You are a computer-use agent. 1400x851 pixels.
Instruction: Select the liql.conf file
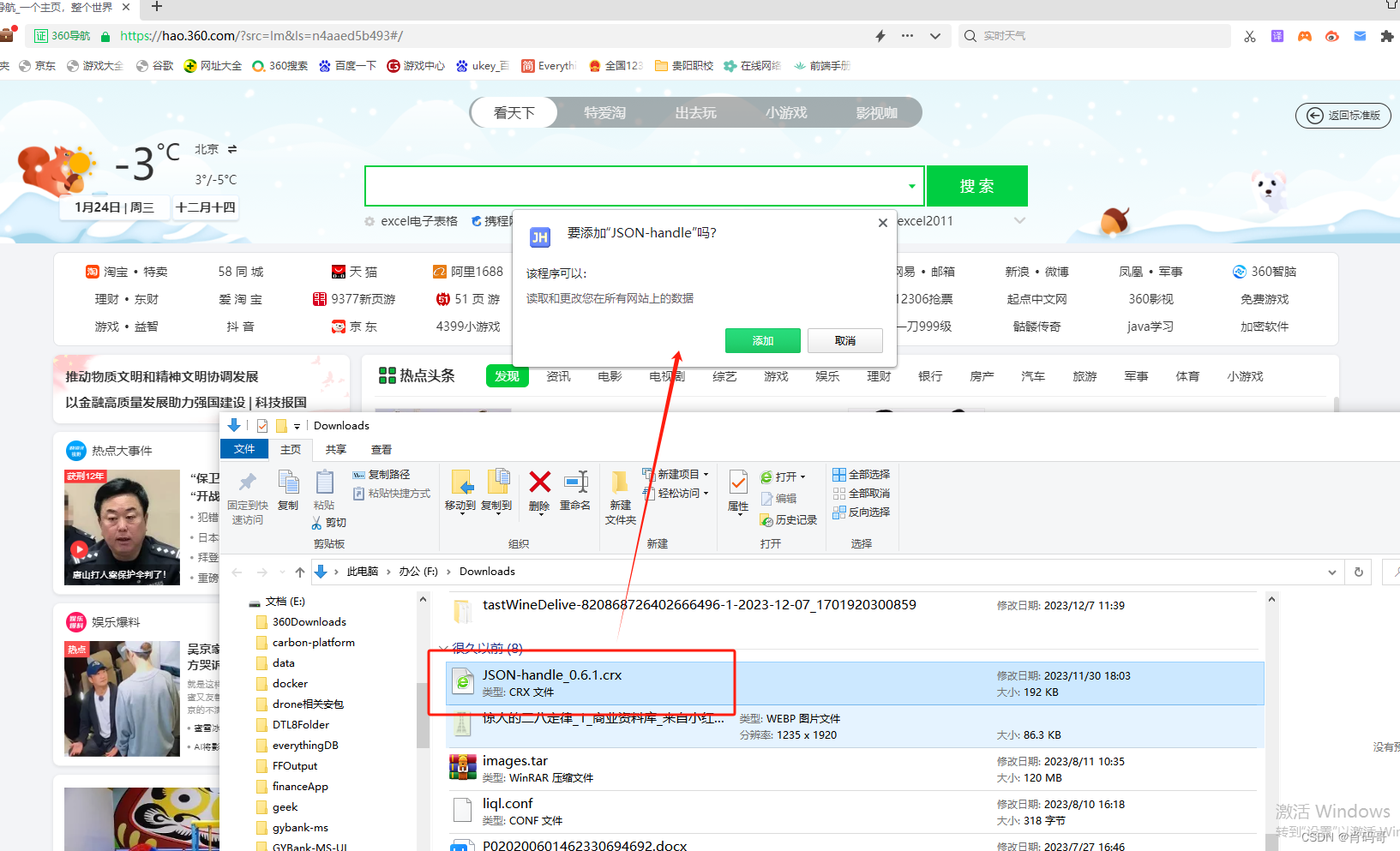(855, 812)
